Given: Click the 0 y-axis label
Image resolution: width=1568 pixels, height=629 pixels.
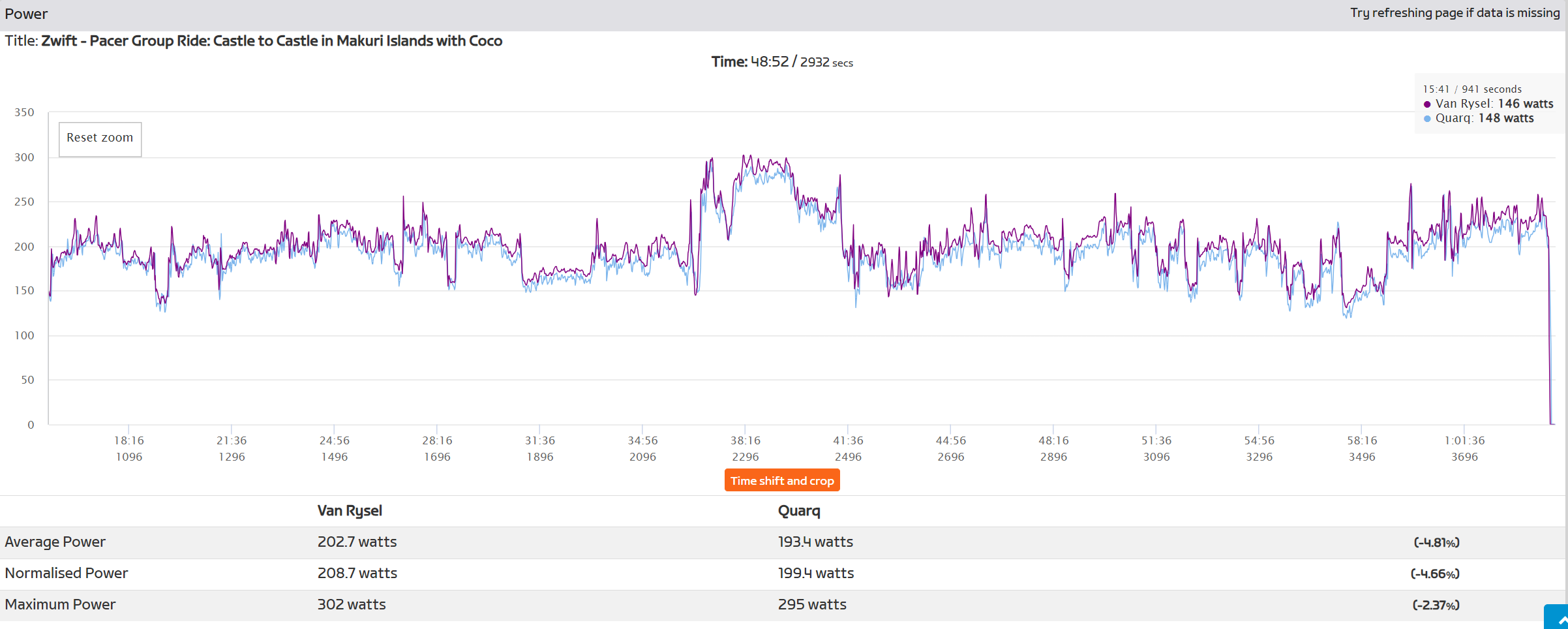Looking at the screenshot, I should 31,425.
